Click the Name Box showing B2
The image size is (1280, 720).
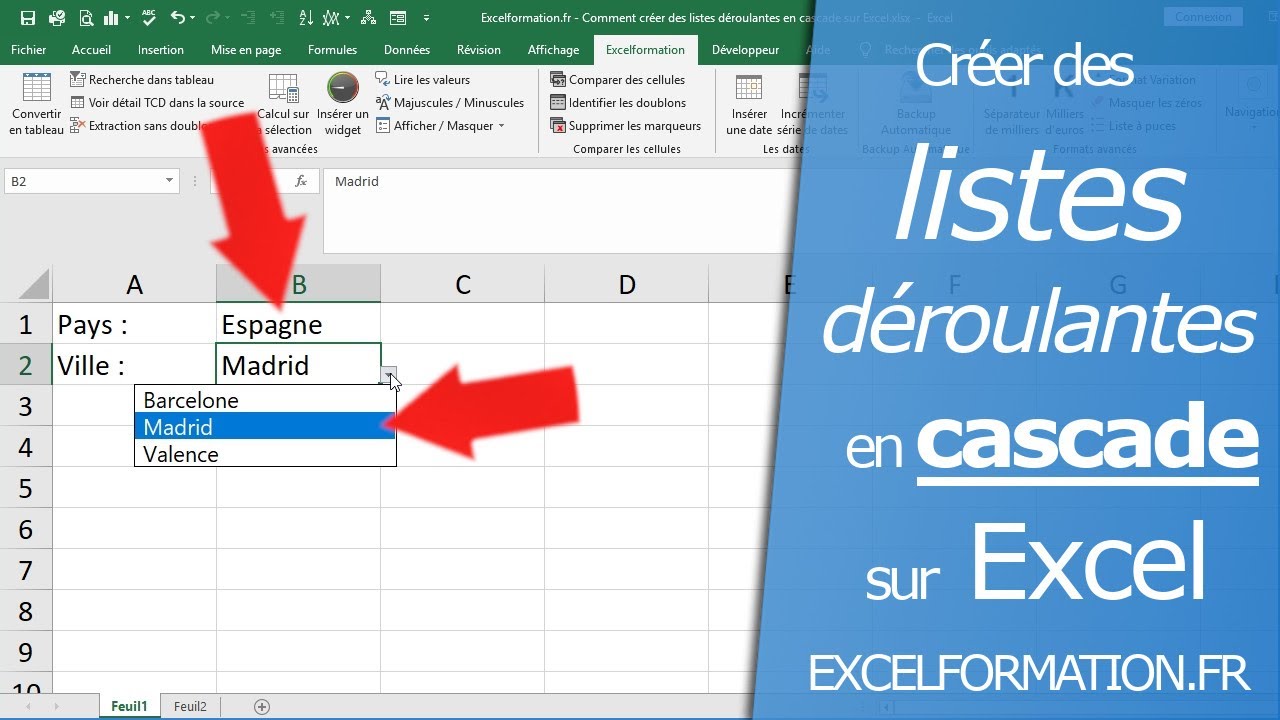[x=83, y=181]
